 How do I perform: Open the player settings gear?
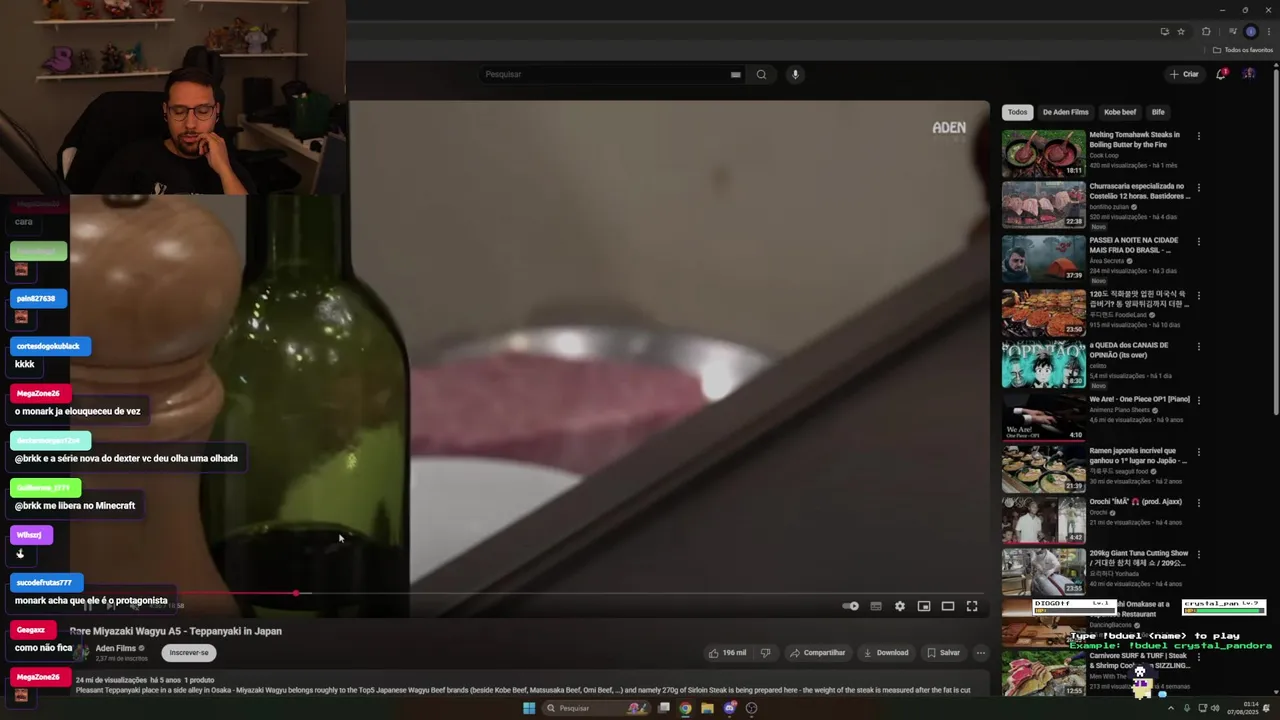(x=900, y=606)
